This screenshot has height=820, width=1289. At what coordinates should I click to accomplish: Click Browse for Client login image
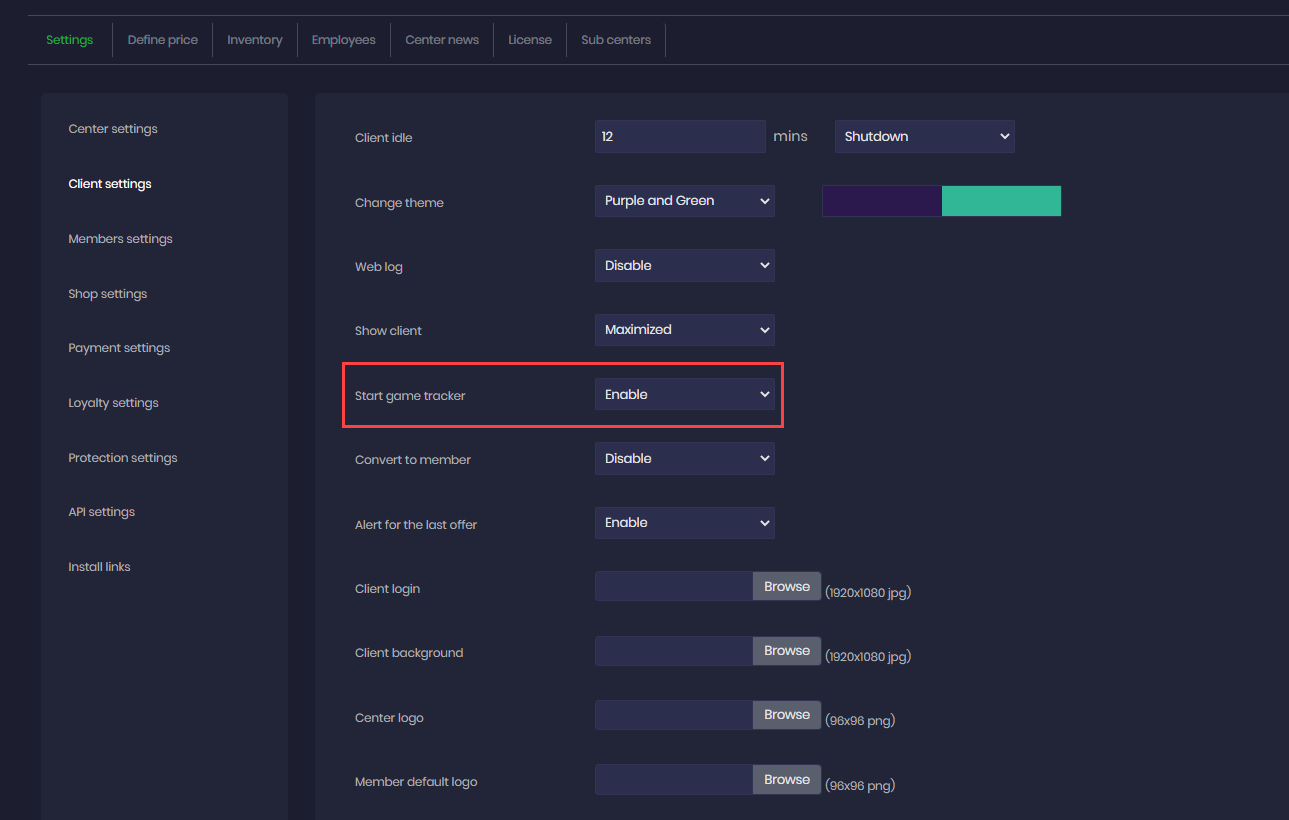786,587
